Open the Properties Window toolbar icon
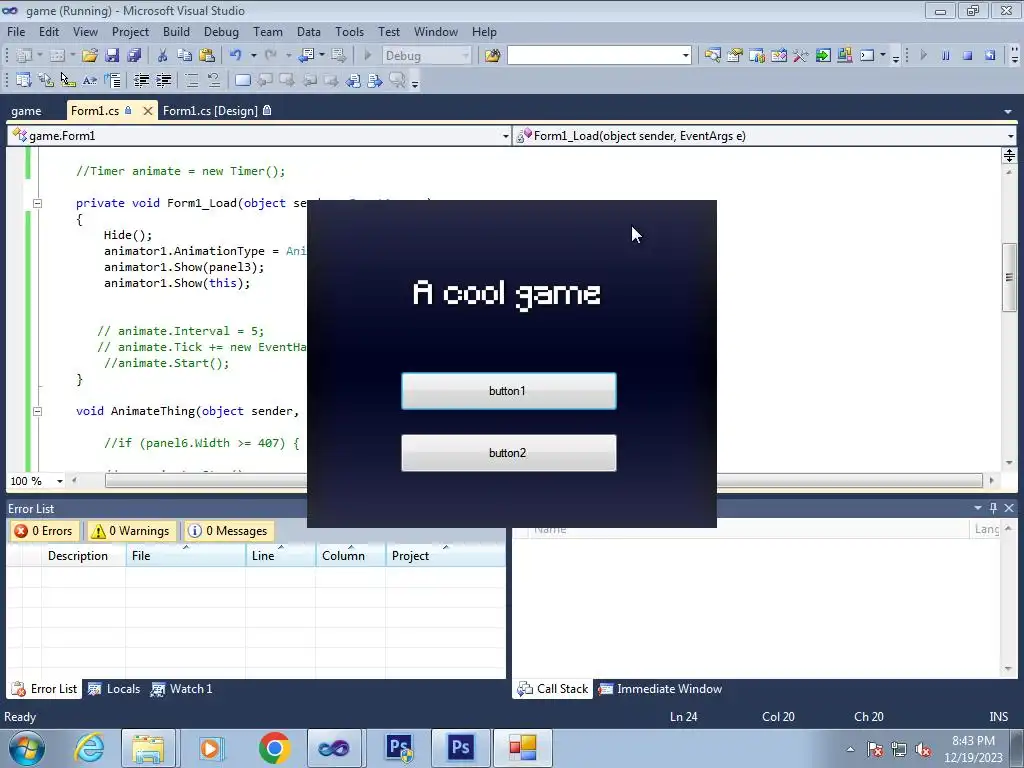 coord(735,56)
